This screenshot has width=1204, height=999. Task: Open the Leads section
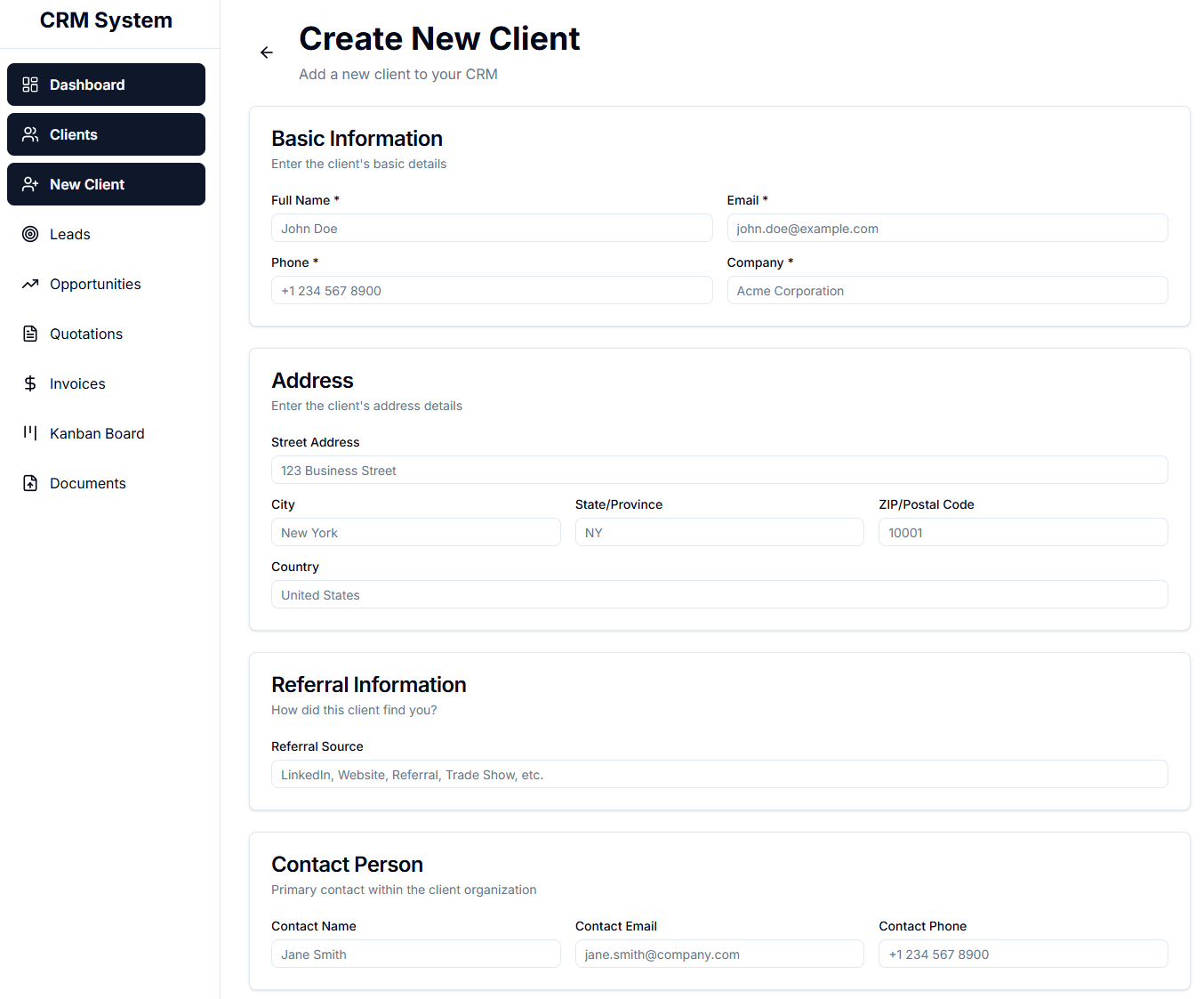point(106,234)
